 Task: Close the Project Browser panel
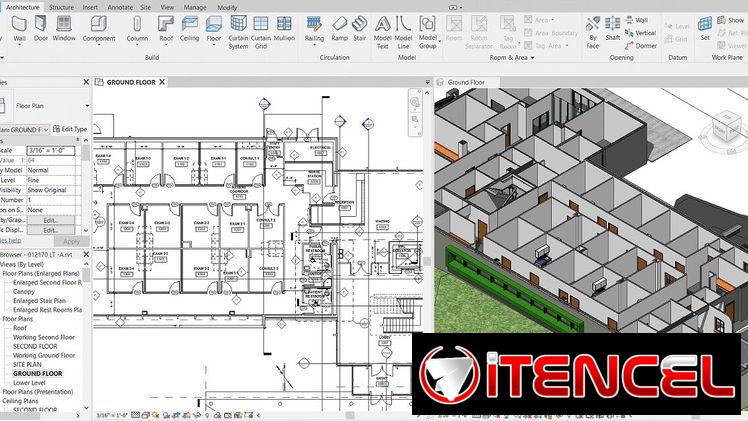coord(86,255)
